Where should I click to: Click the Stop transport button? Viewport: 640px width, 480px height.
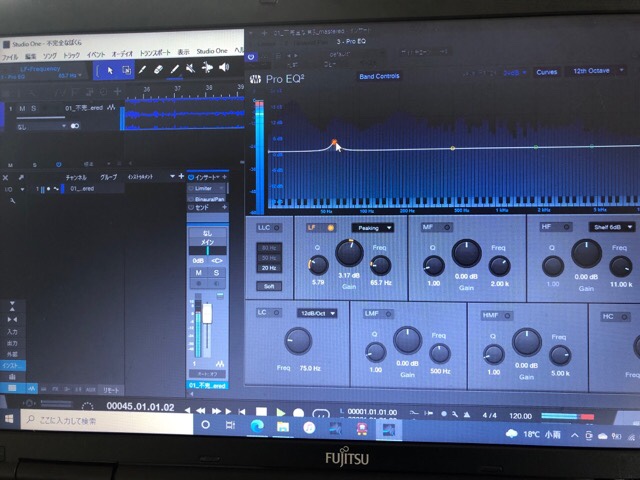tap(261, 411)
